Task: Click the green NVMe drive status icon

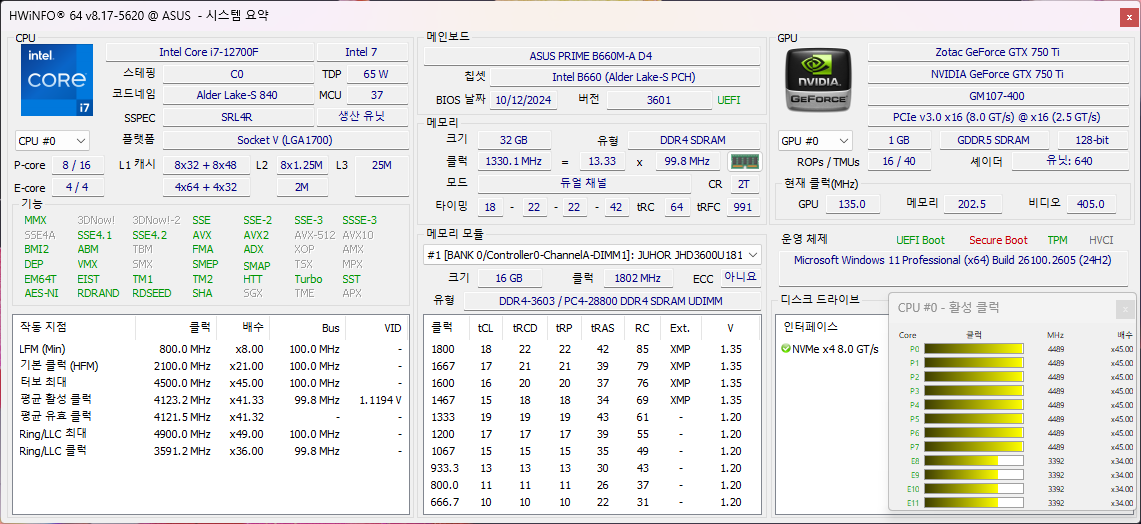Action: [785, 349]
